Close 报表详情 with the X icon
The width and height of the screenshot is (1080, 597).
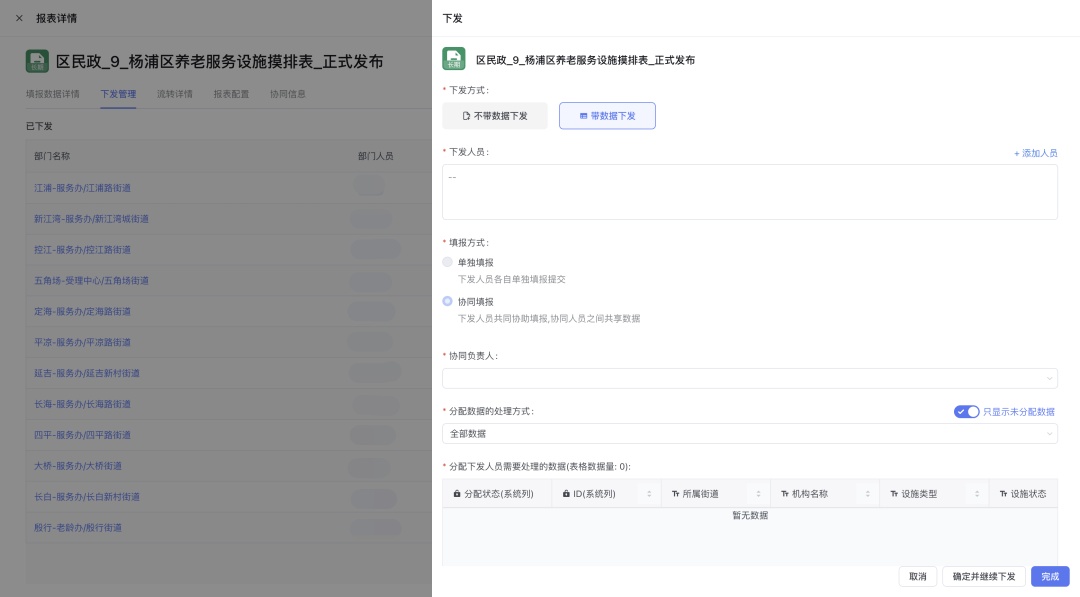[19, 18]
